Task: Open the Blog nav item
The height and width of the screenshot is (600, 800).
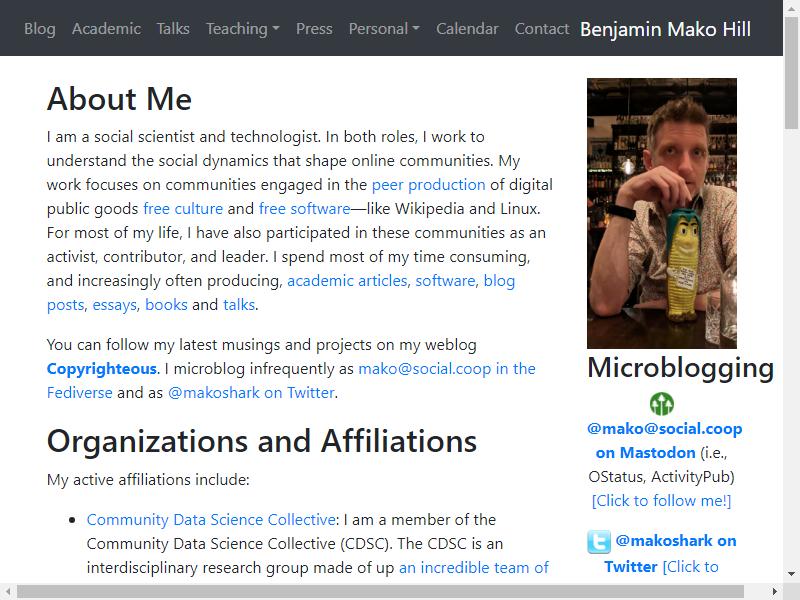Action: pyautogui.click(x=40, y=29)
